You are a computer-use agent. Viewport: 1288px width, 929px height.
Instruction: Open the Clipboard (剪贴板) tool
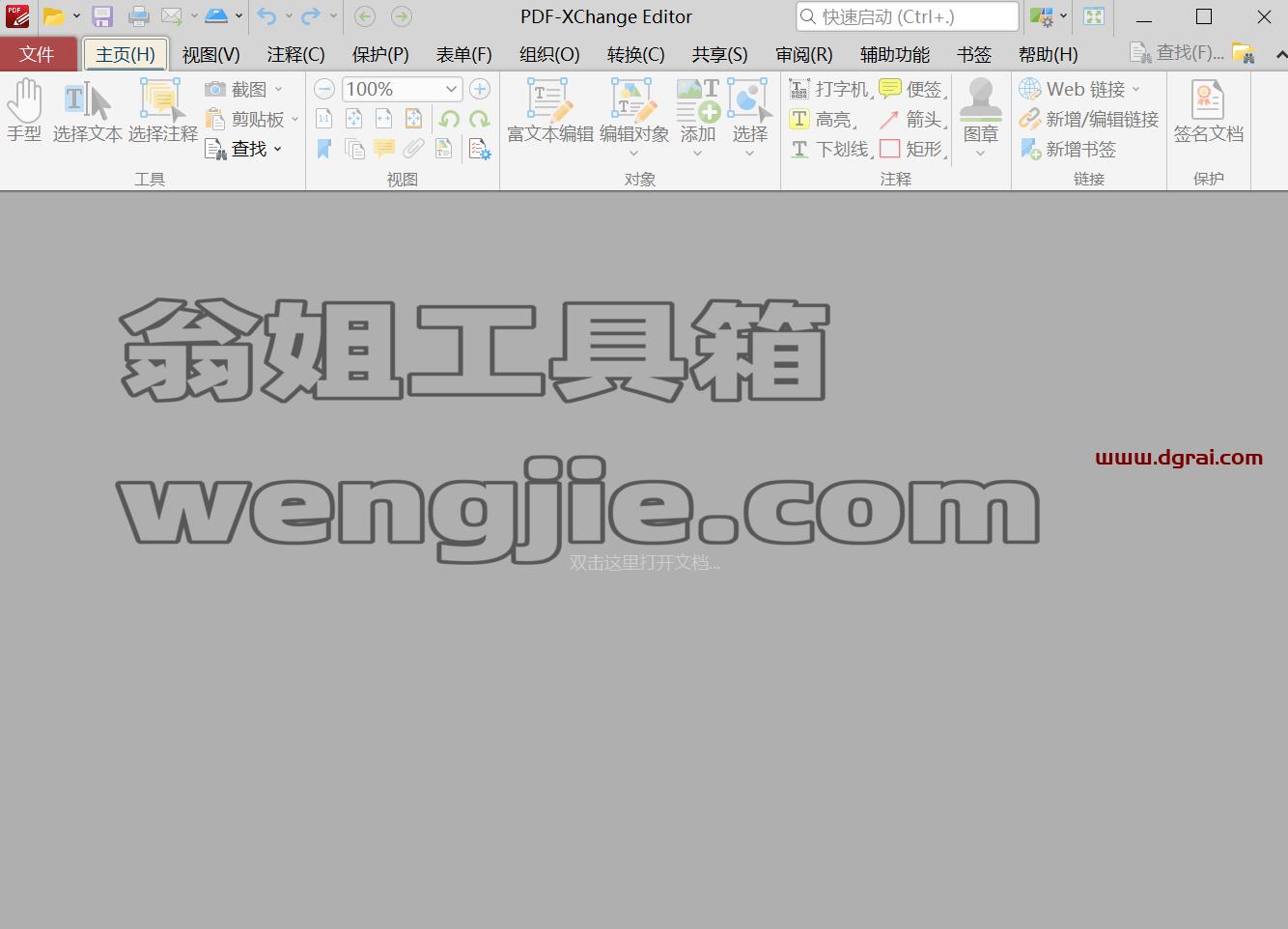tap(245, 119)
